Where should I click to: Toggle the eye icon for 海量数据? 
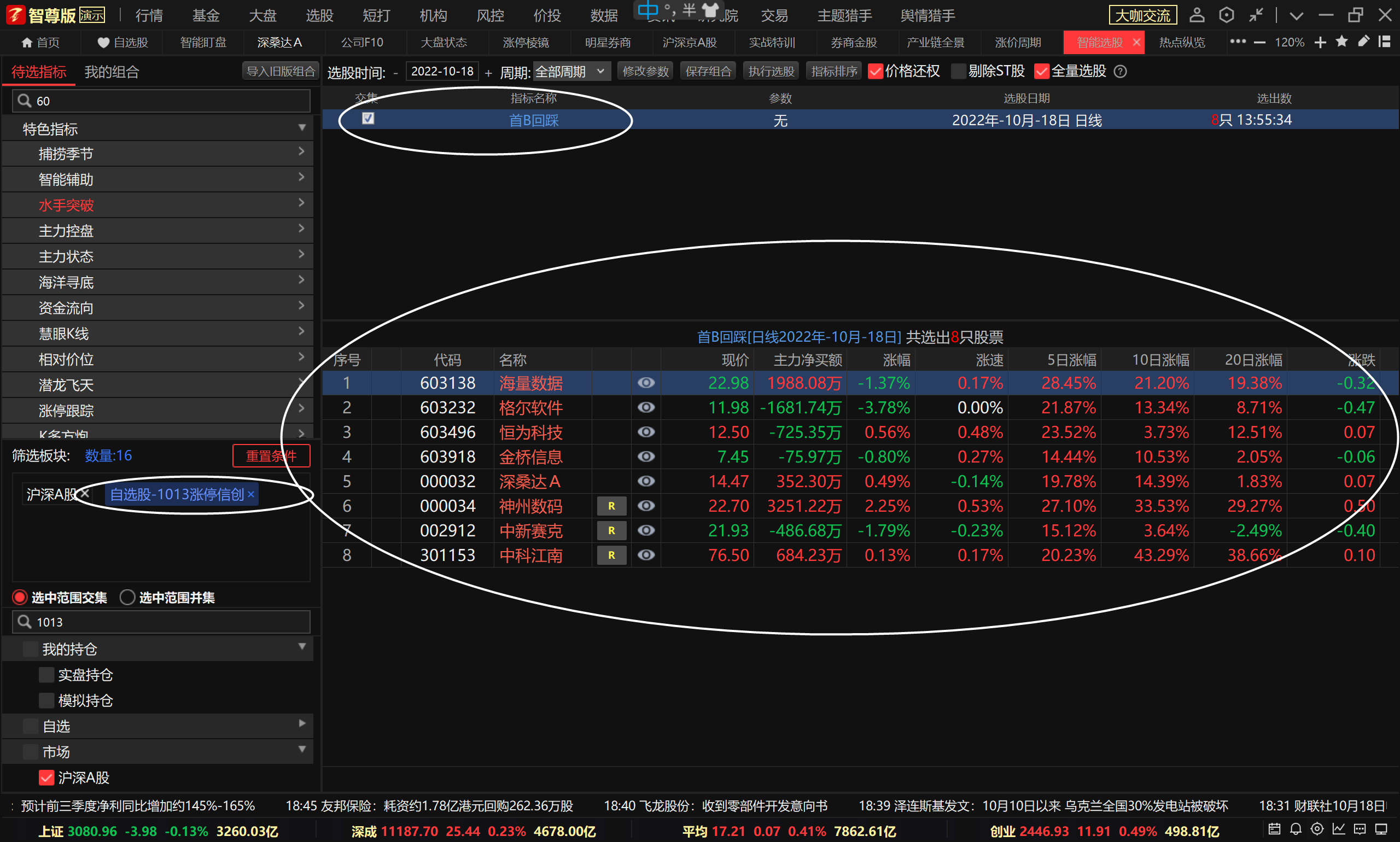point(646,383)
